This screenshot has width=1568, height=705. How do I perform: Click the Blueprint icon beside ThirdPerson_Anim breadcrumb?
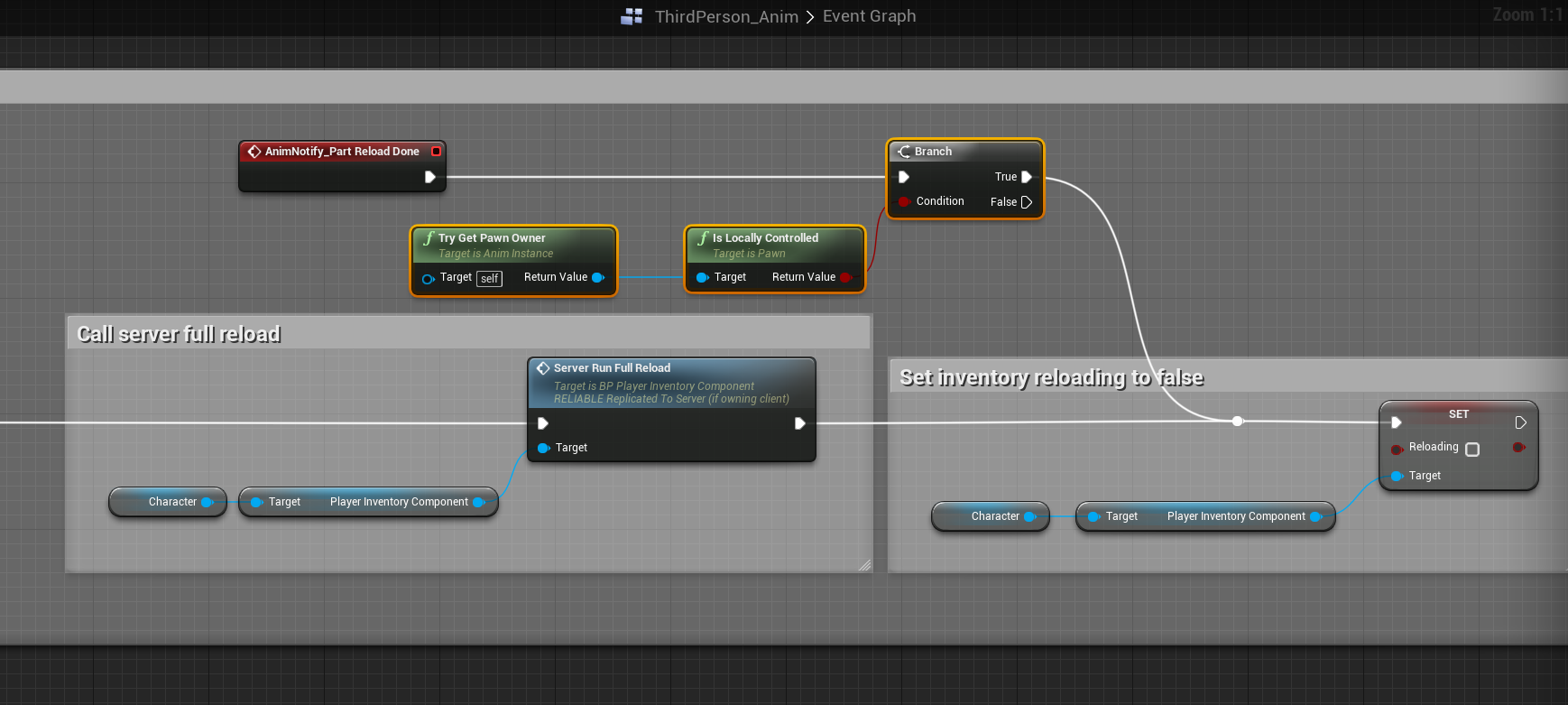pyautogui.click(x=632, y=16)
